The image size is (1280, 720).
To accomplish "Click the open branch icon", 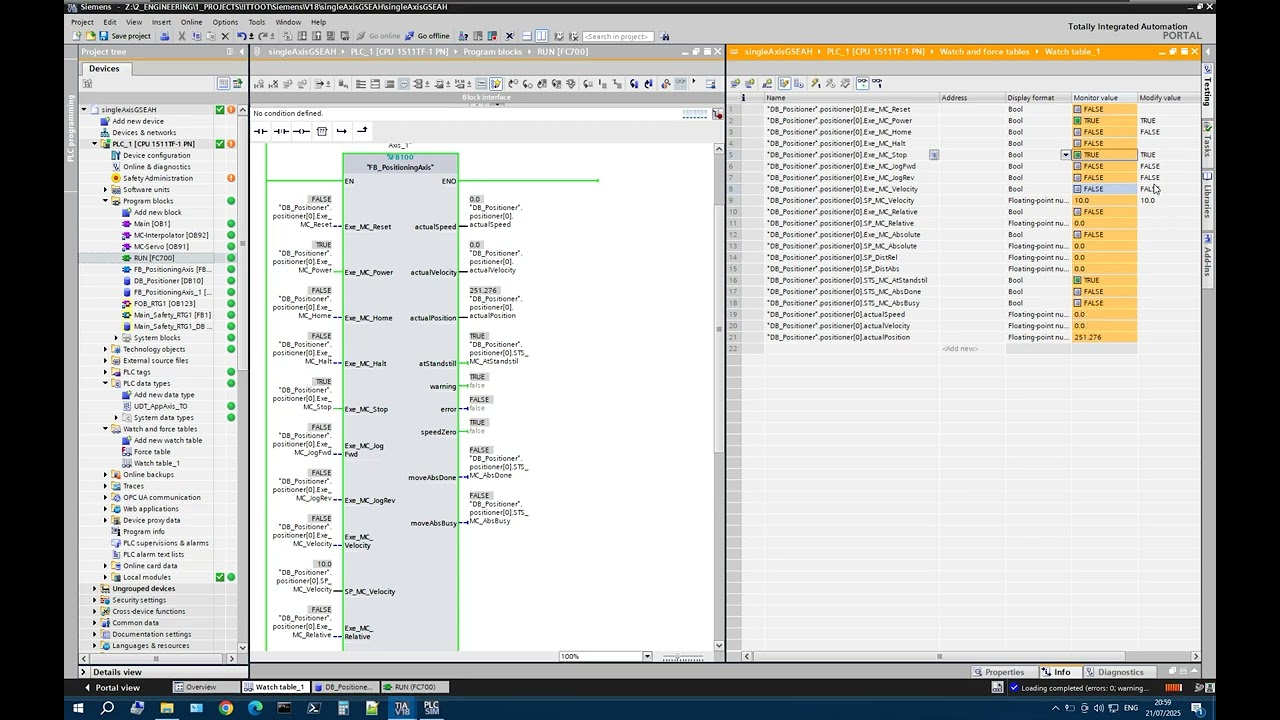I will 342,131.
